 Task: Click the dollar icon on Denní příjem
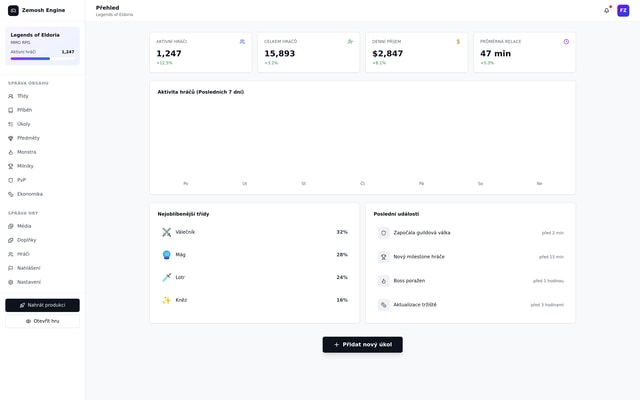click(x=458, y=42)
